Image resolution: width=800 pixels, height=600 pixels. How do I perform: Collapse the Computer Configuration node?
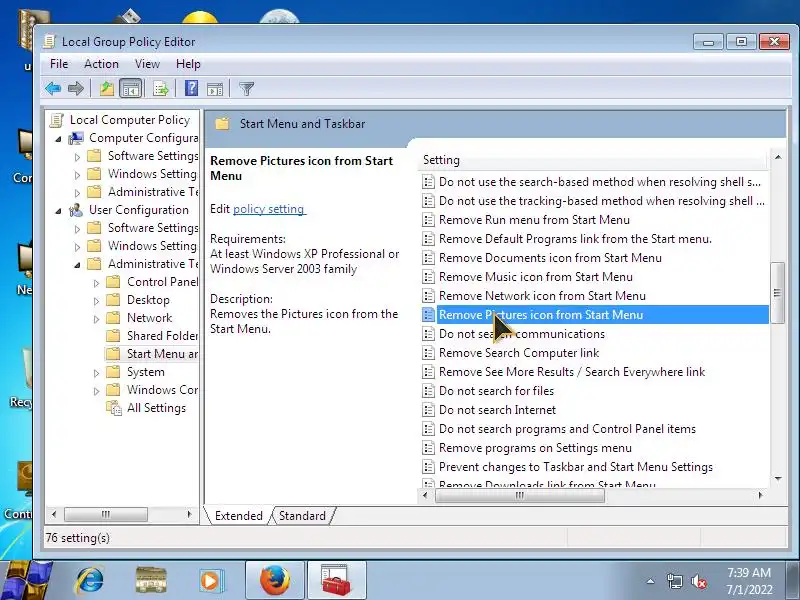coord(58,139)
